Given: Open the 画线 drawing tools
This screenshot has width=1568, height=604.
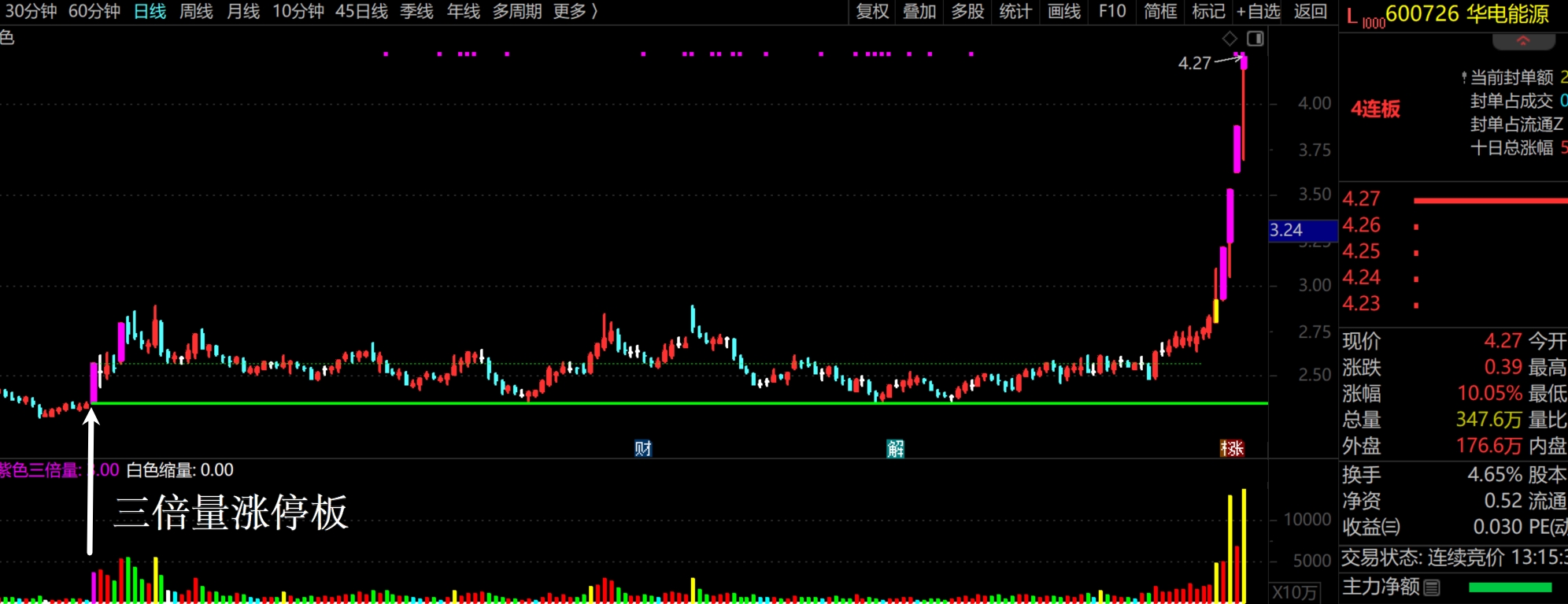Looking at the screenshot, I should [x=1064, y=12].
